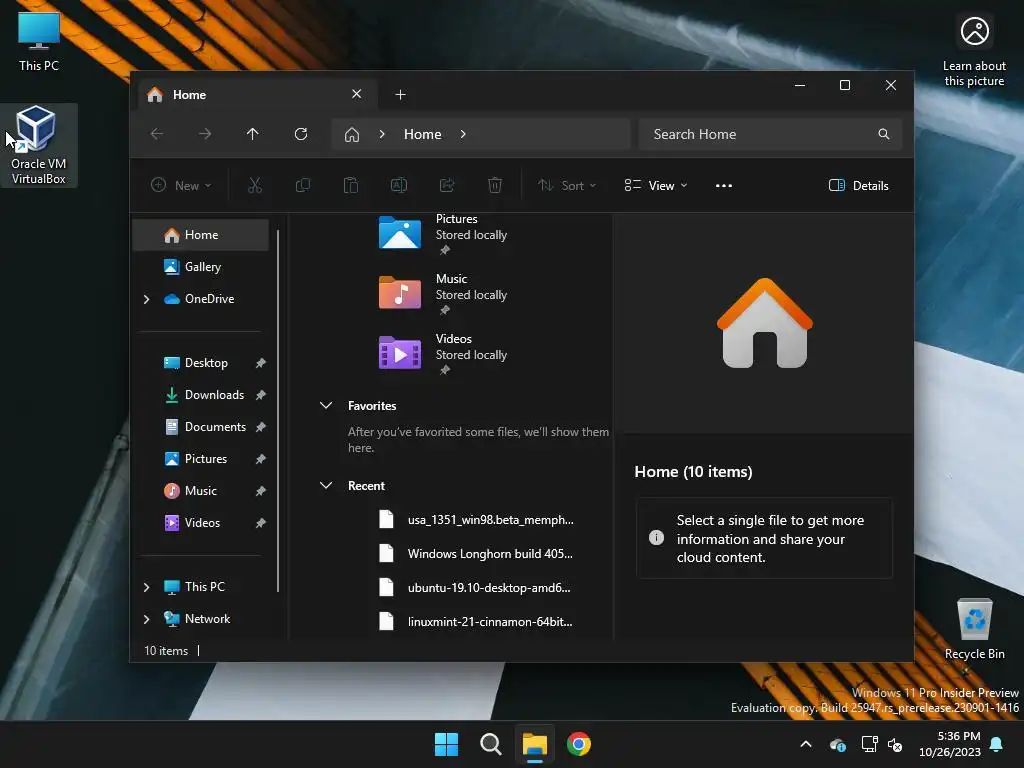Click the Paste clipboard icon
The width and height of the screenshot is (1024, 768).
pyautogui.click(x=351, y=185)
